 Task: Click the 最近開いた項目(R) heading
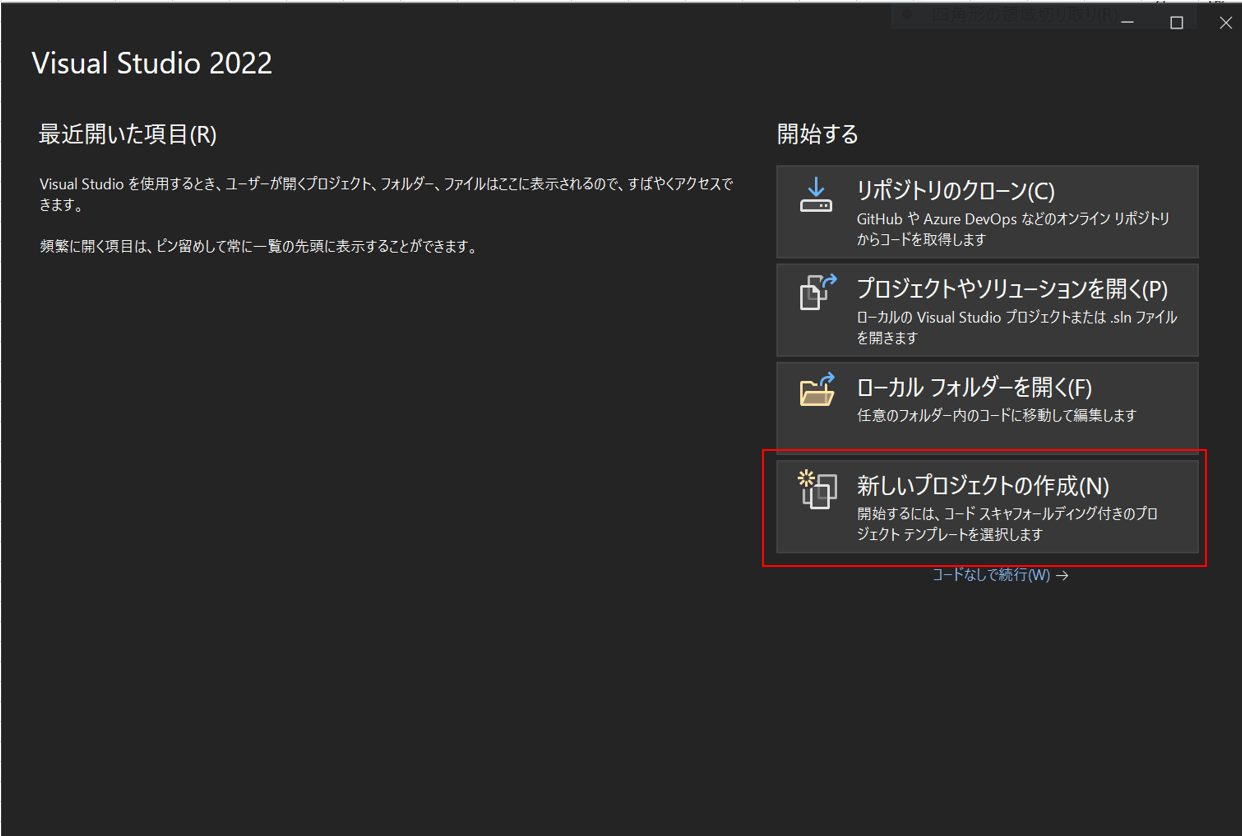(x=128, y=134)
